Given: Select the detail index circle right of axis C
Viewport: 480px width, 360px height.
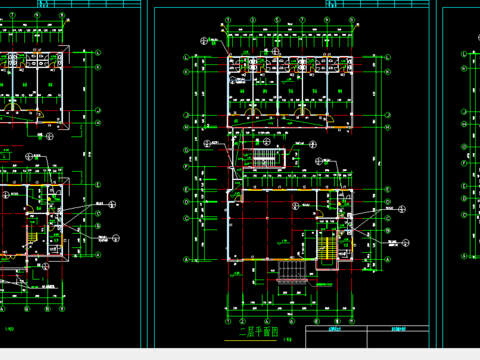Looking at the screenshot, I should click(x=402, y=209).
